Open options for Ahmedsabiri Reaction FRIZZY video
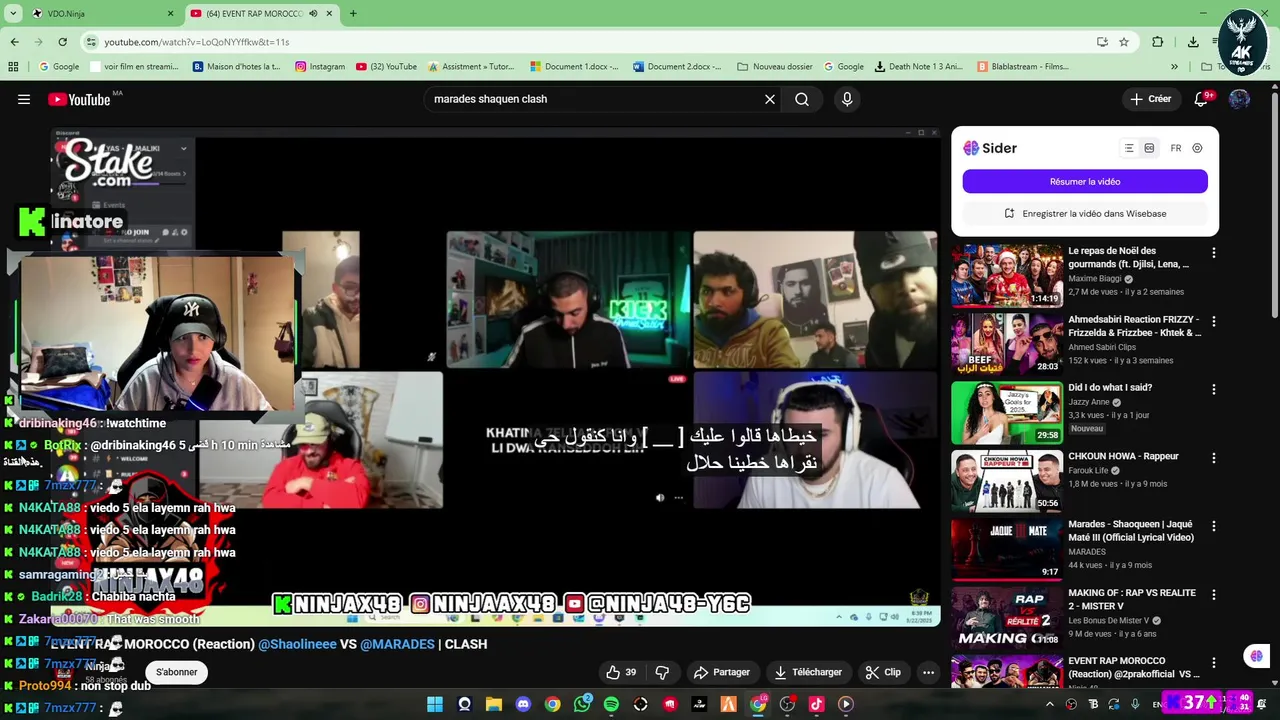Image resolution: width=1280 pixels, height=720 pixels. click(x=1214, y=322)
